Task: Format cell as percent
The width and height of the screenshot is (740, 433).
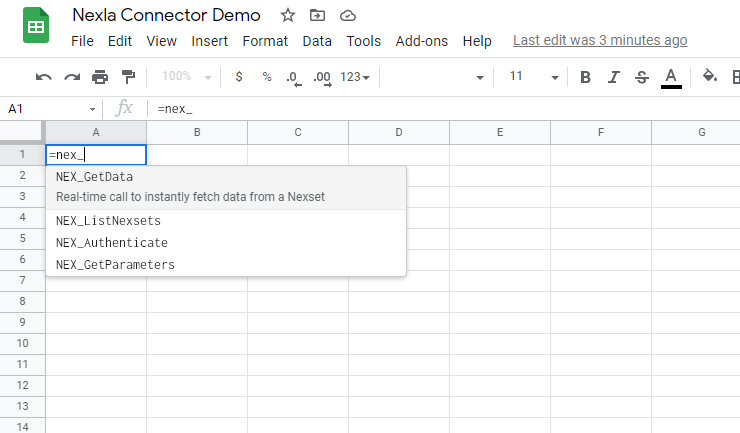Action: coord(267,76)
